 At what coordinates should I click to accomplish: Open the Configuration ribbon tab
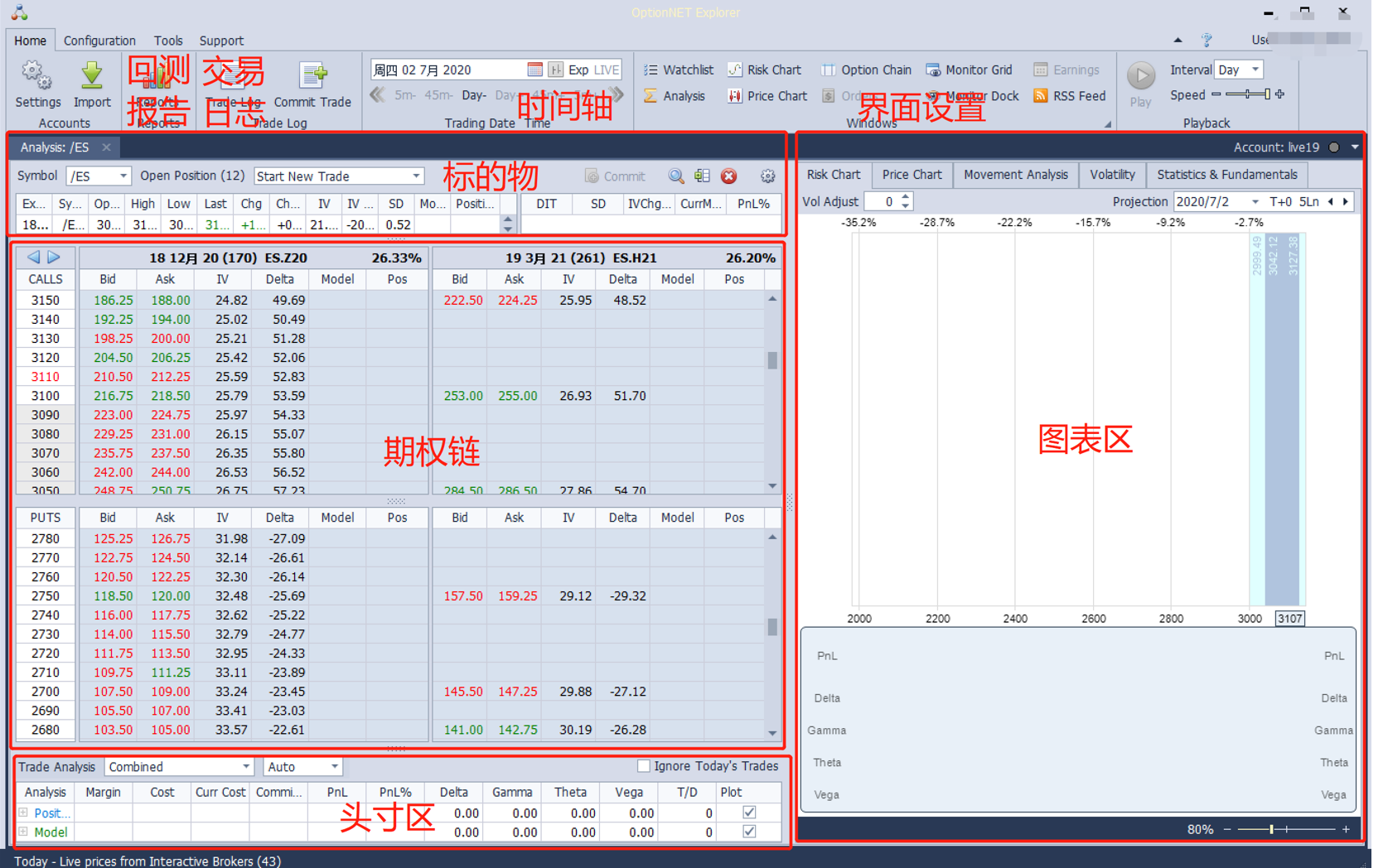pos(99,41)
